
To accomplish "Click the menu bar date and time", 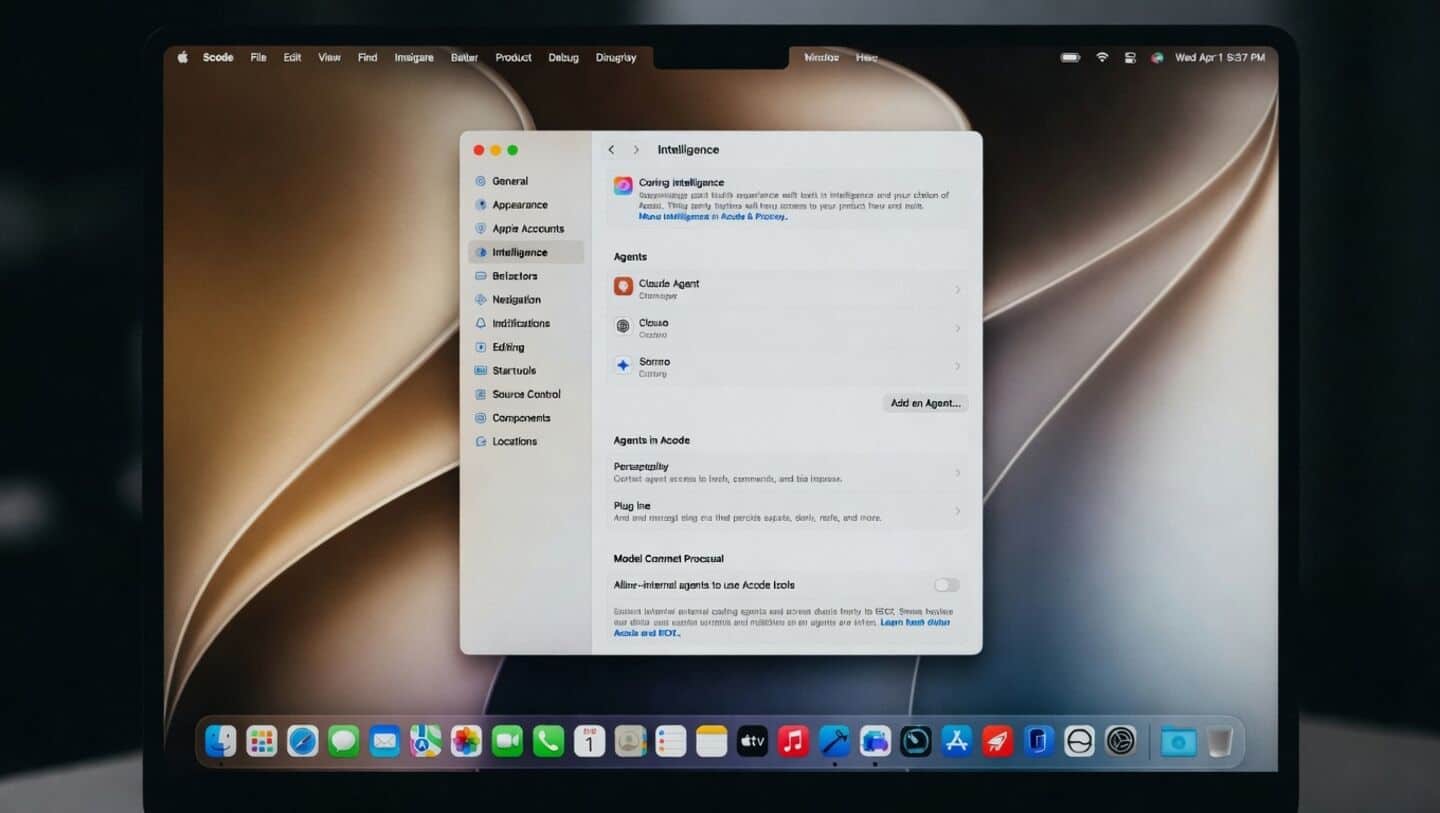I will (1220, 58).
